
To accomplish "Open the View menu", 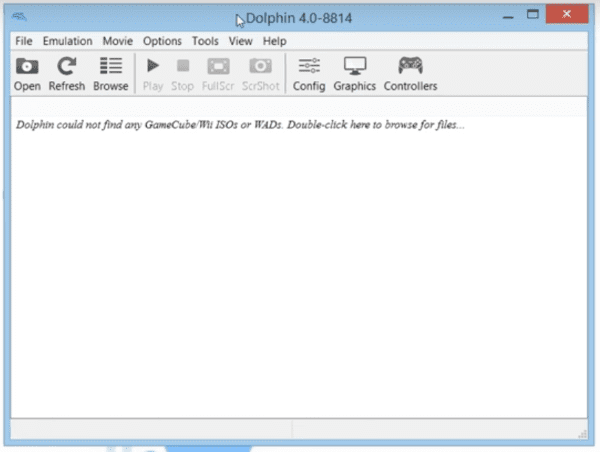I will 240,41.
